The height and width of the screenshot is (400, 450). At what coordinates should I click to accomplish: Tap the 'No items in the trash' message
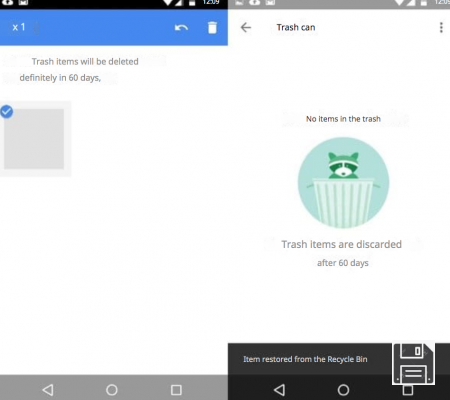click(343, 119)
